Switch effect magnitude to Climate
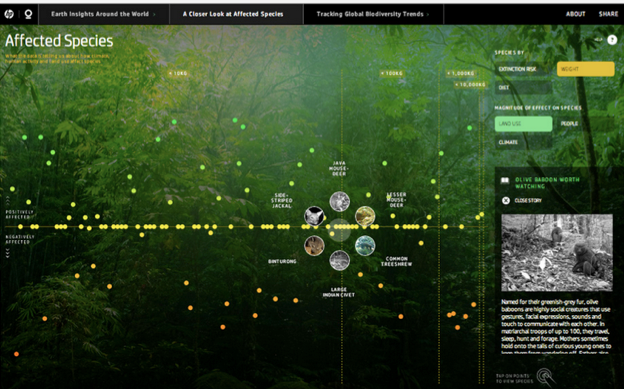 coord(524,142)
